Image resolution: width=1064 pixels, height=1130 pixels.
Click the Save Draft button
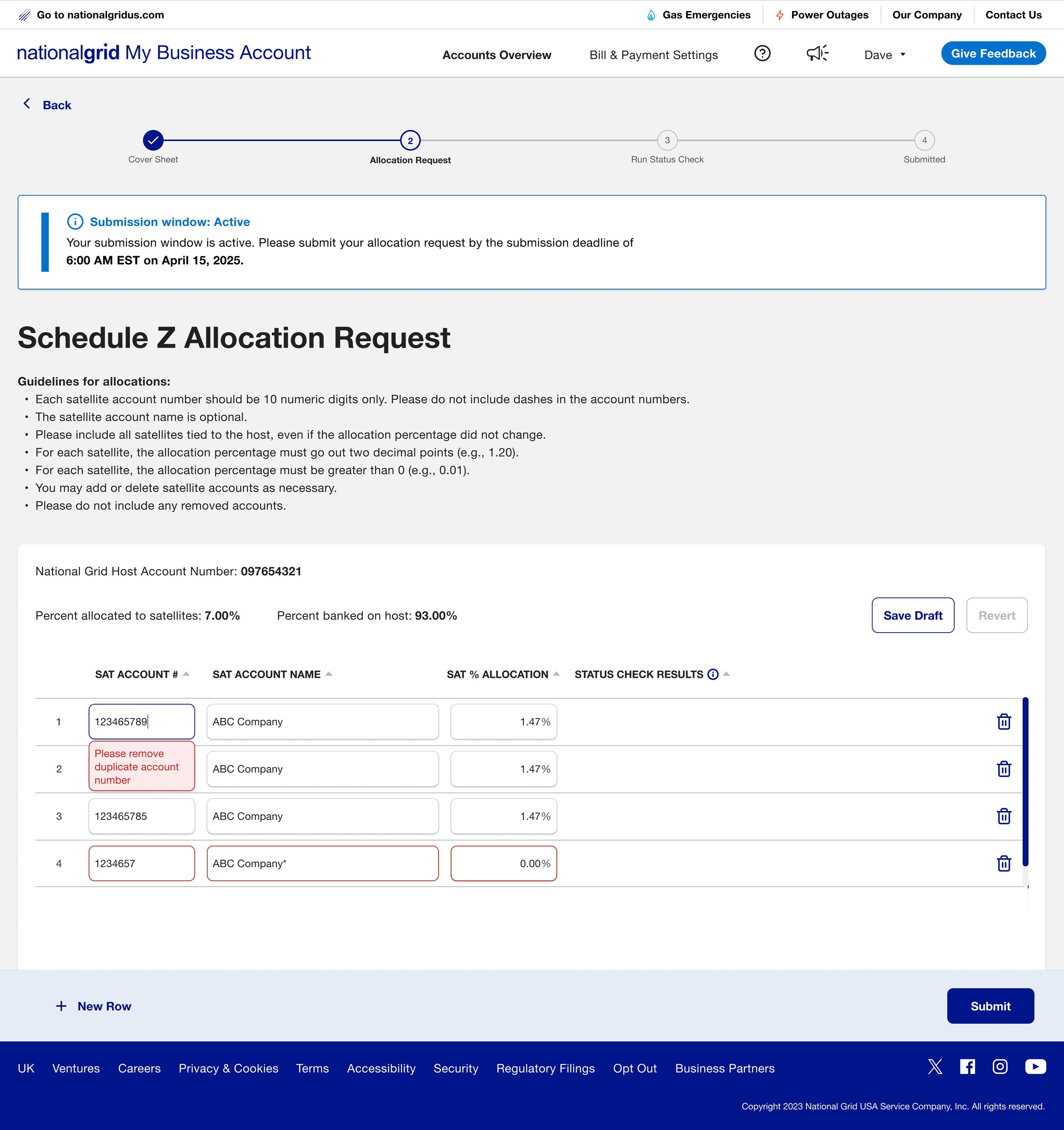[x=913, y=616]
